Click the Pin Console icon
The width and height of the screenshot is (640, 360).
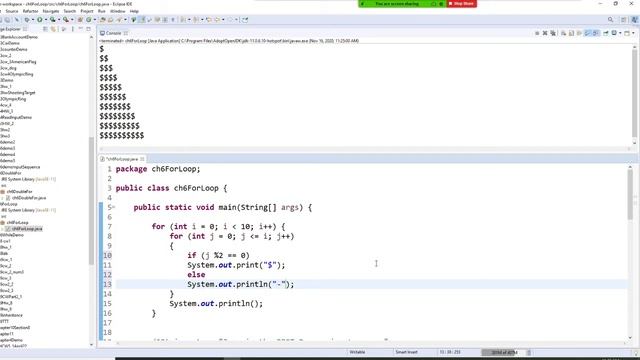[x=606, y=33]
